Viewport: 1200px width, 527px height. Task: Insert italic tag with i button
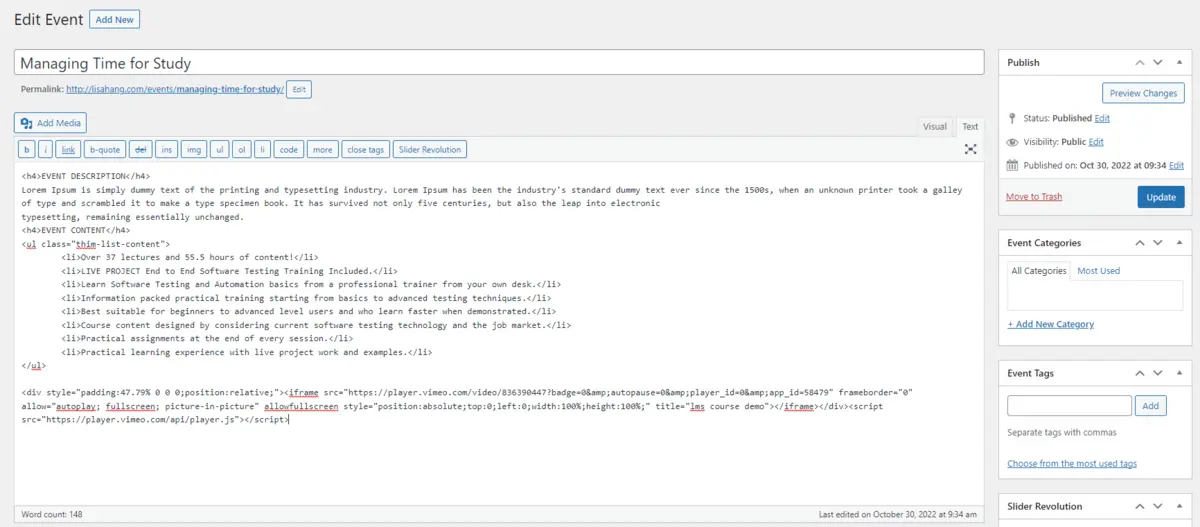click(46, 149)
